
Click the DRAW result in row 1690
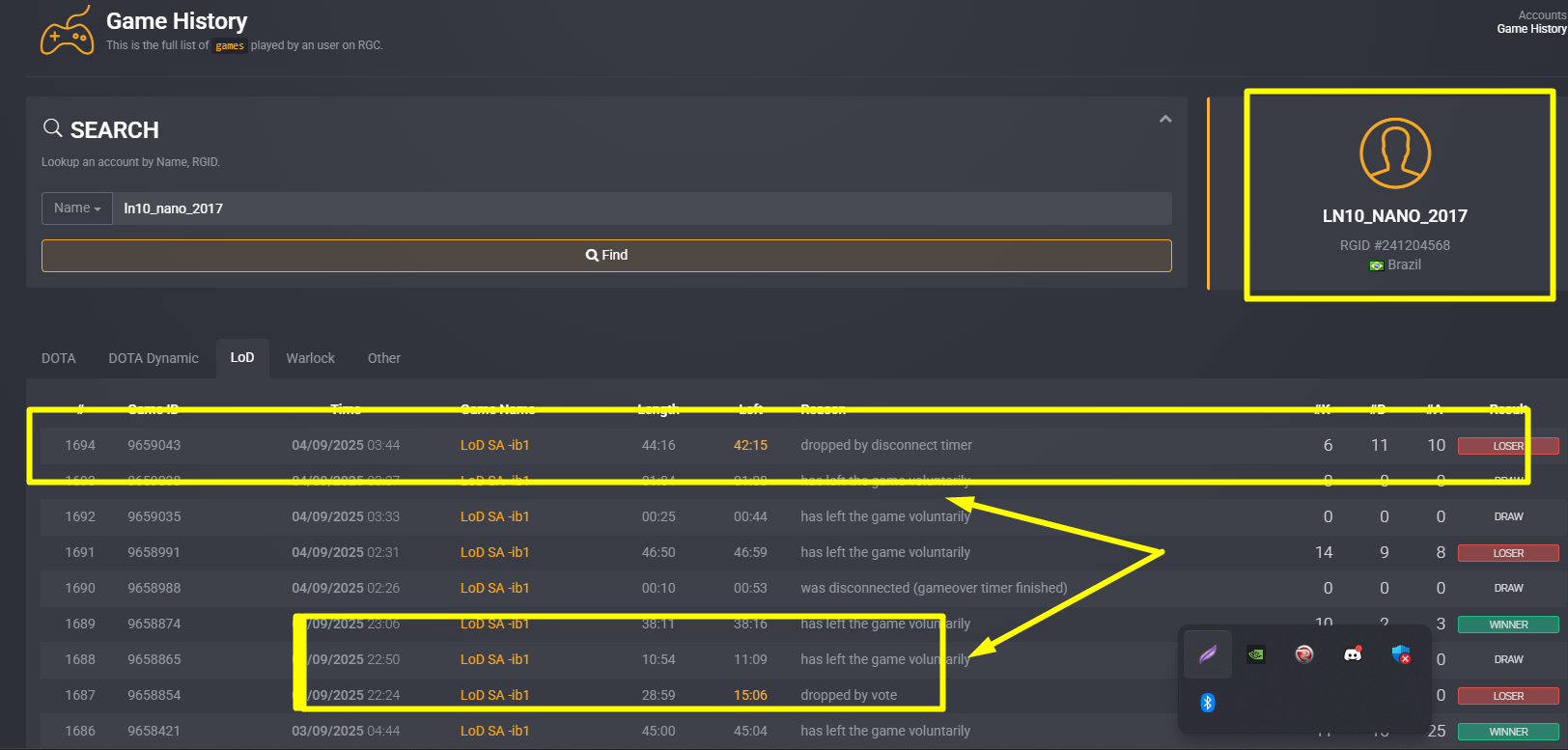[x=1509, y=588]
